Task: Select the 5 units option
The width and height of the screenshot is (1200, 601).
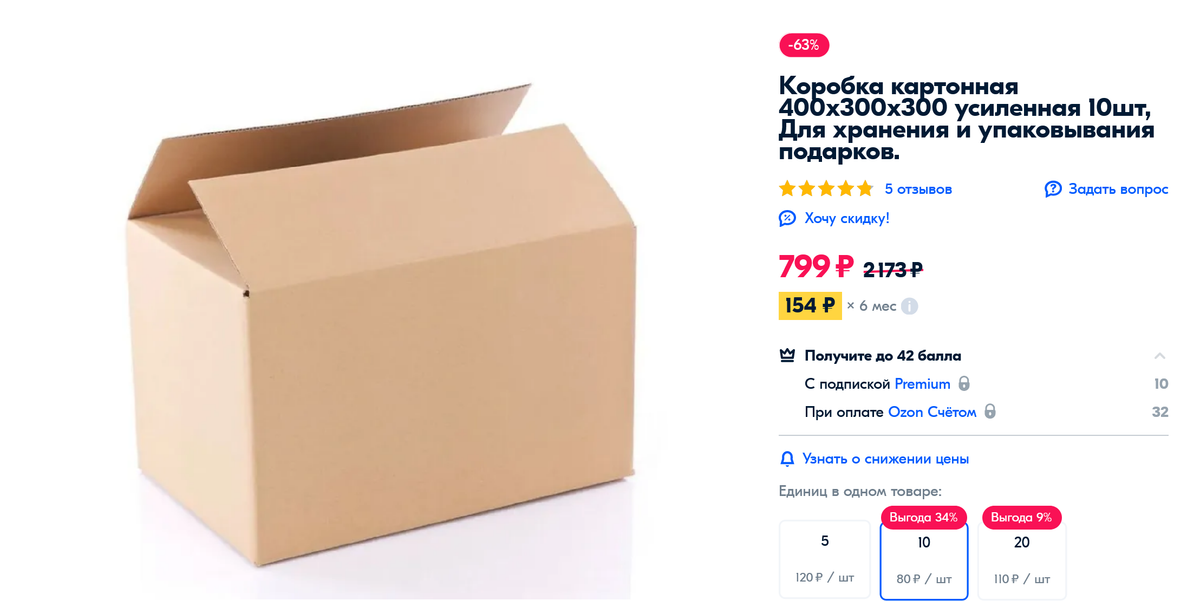Action: coord(825,559)
